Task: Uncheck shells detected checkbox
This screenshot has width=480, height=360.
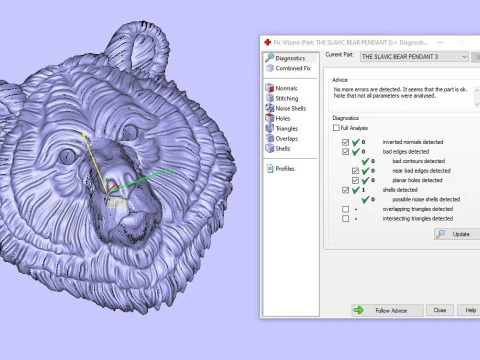Action: coord(345,190)
